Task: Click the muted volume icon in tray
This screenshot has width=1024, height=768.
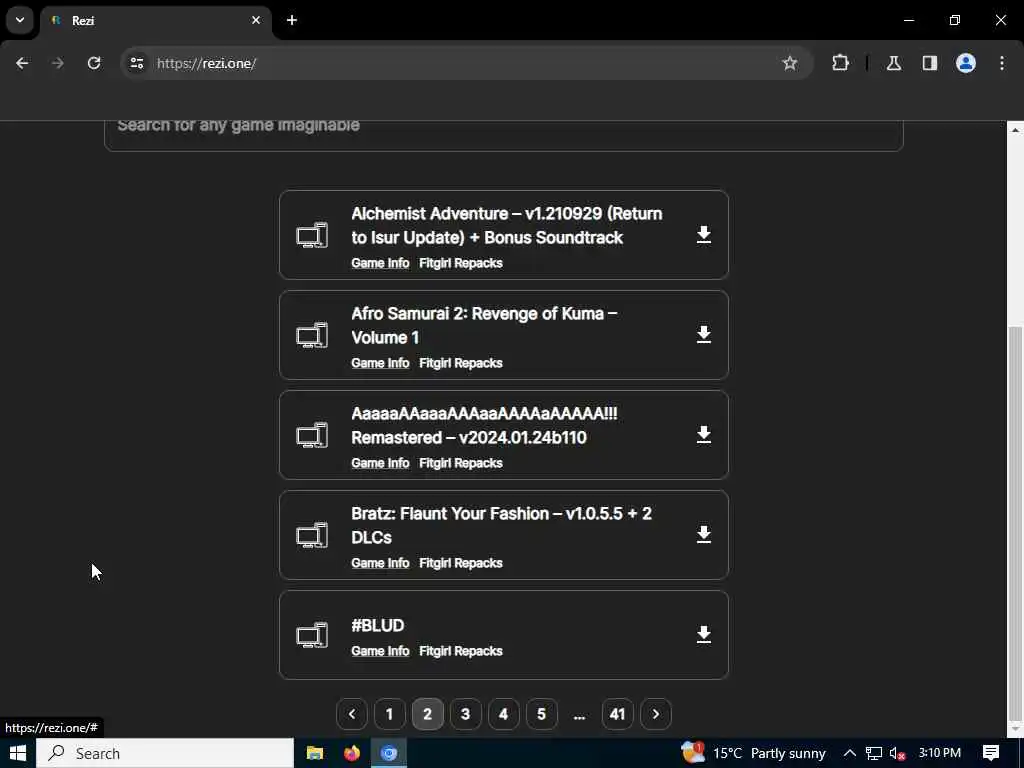Action: pyautogui.click(x=898, y=753)
